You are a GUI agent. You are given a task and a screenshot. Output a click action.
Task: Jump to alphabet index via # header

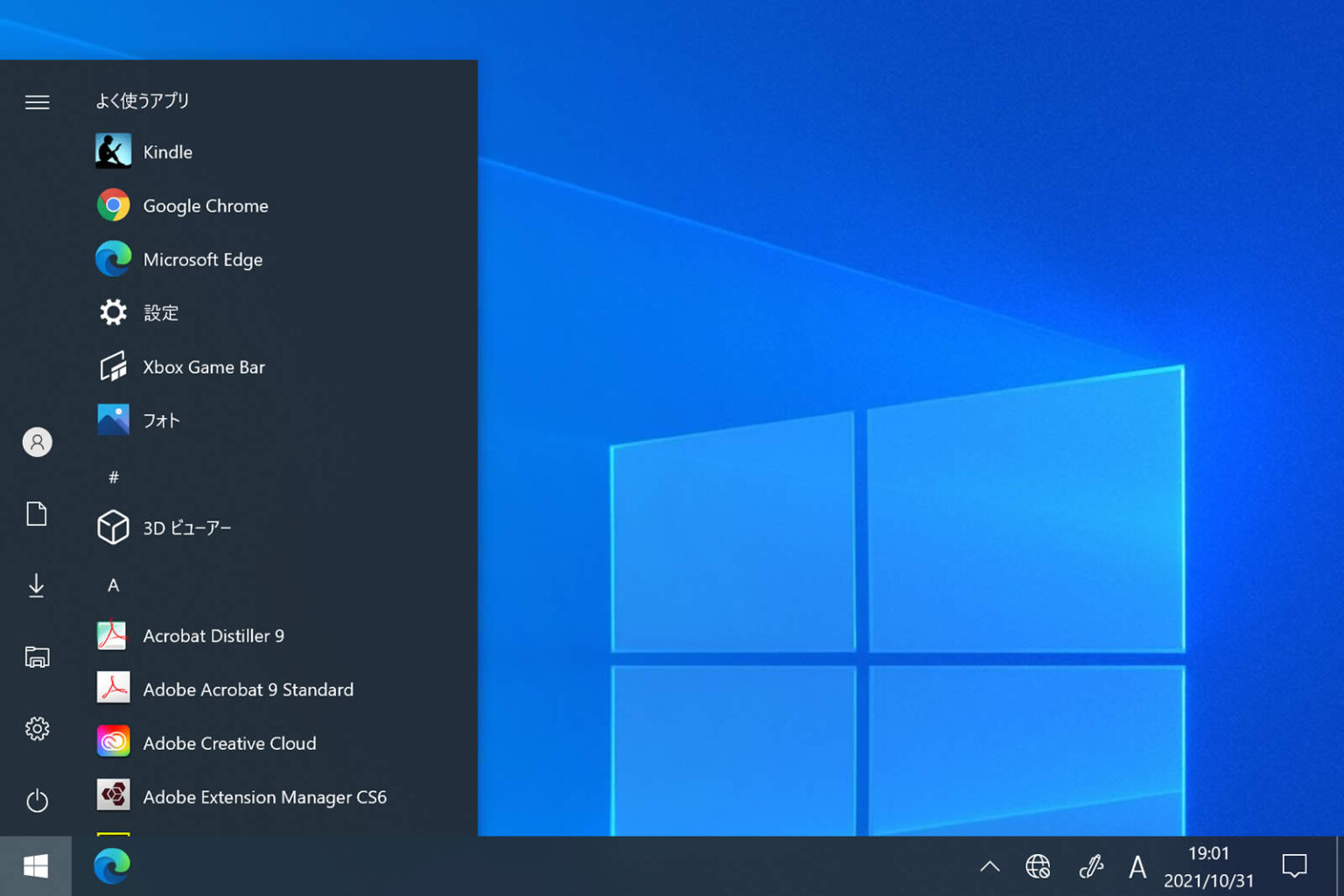point(114,478)
